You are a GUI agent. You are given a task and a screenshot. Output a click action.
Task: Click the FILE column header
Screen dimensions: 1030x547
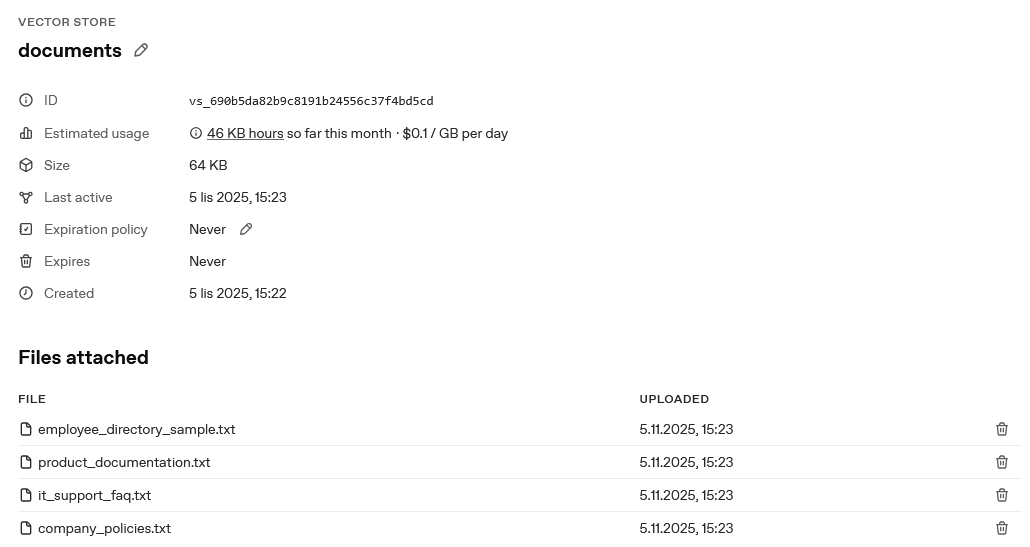pyautogui.click(x=32, y=399)
